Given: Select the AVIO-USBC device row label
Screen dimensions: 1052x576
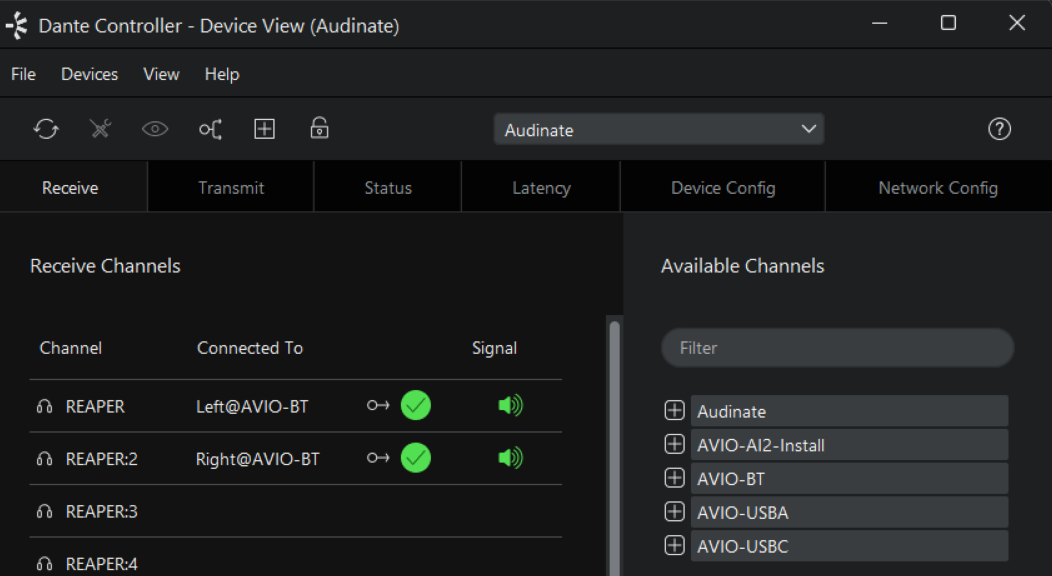Looking at the screenshot, I should [x=849, y=546].
